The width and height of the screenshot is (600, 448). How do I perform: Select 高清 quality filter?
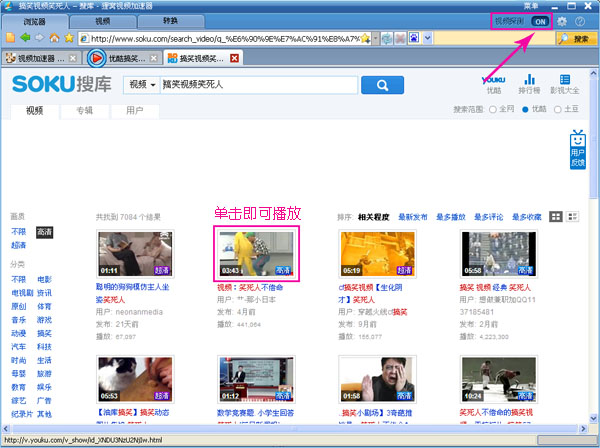[x=44, y=232]
